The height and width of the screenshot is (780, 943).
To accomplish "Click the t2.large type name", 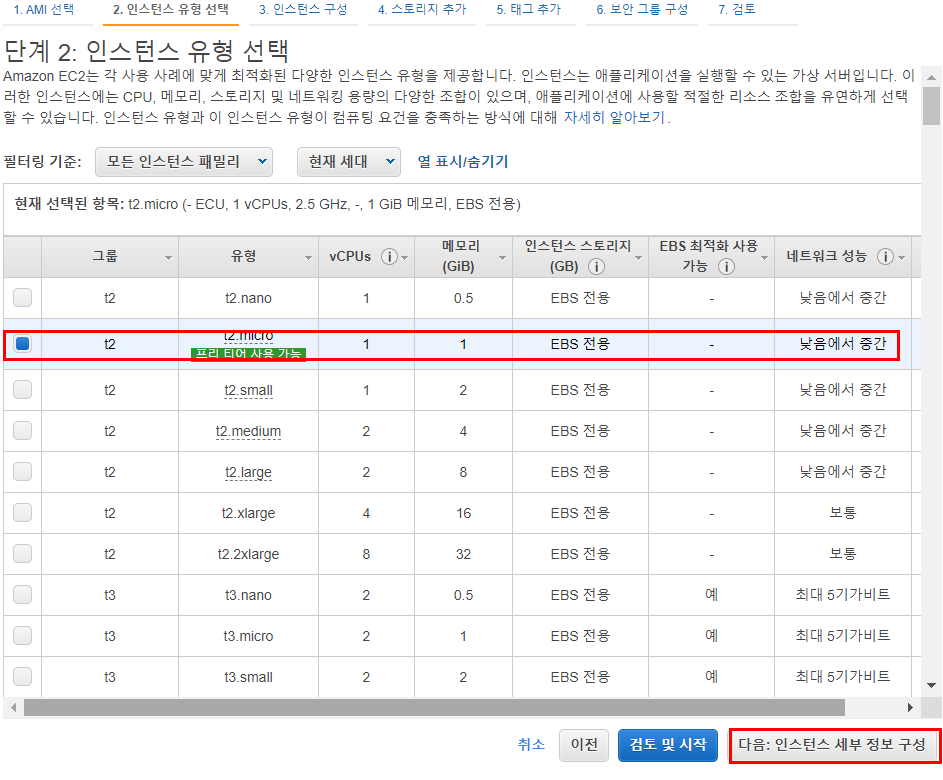I will tap(248, 472).
